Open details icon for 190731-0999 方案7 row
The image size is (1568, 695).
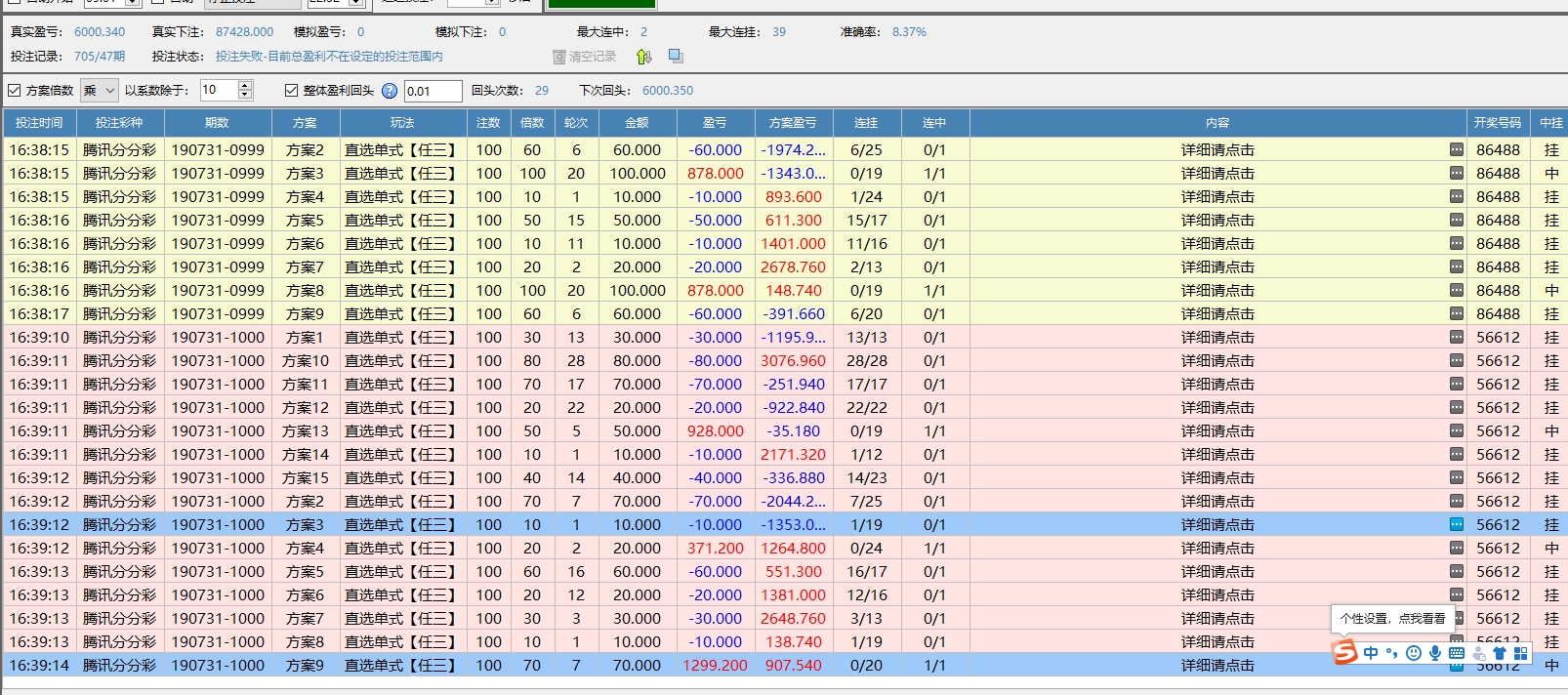[1457, 267]
